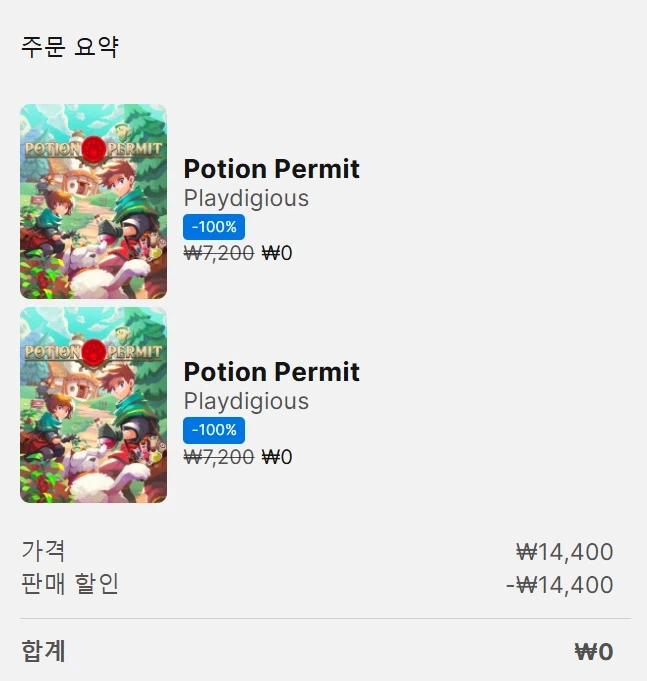Click the second Potion Permit title
Viewport: 647px width, 681px height.
271,372
